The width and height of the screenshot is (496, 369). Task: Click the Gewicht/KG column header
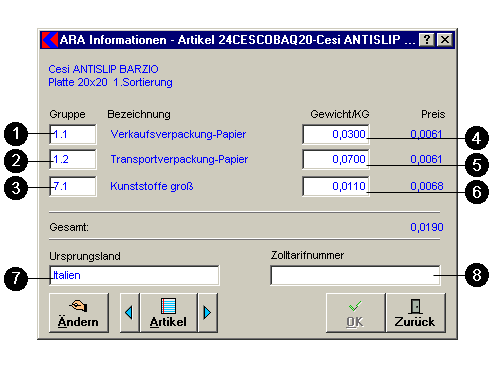coord(340,114)
